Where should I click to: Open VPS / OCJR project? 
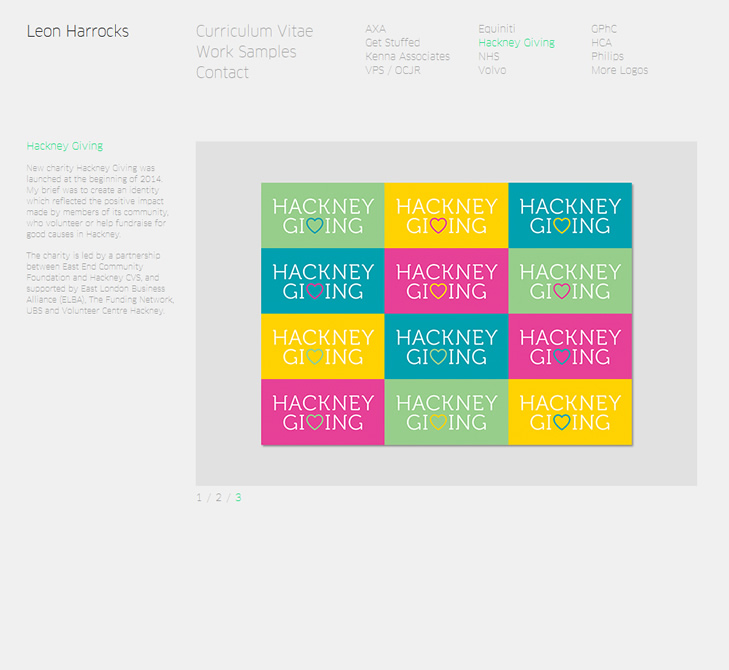click(393, 70)
